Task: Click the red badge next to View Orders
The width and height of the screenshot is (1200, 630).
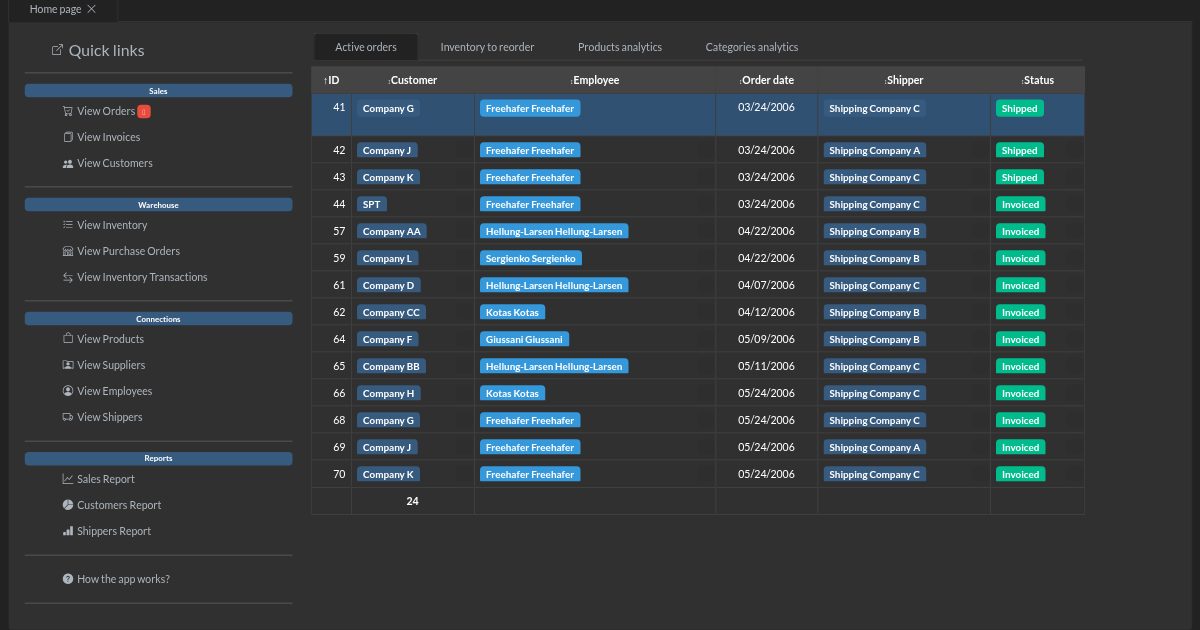Action: click(144, 112)
